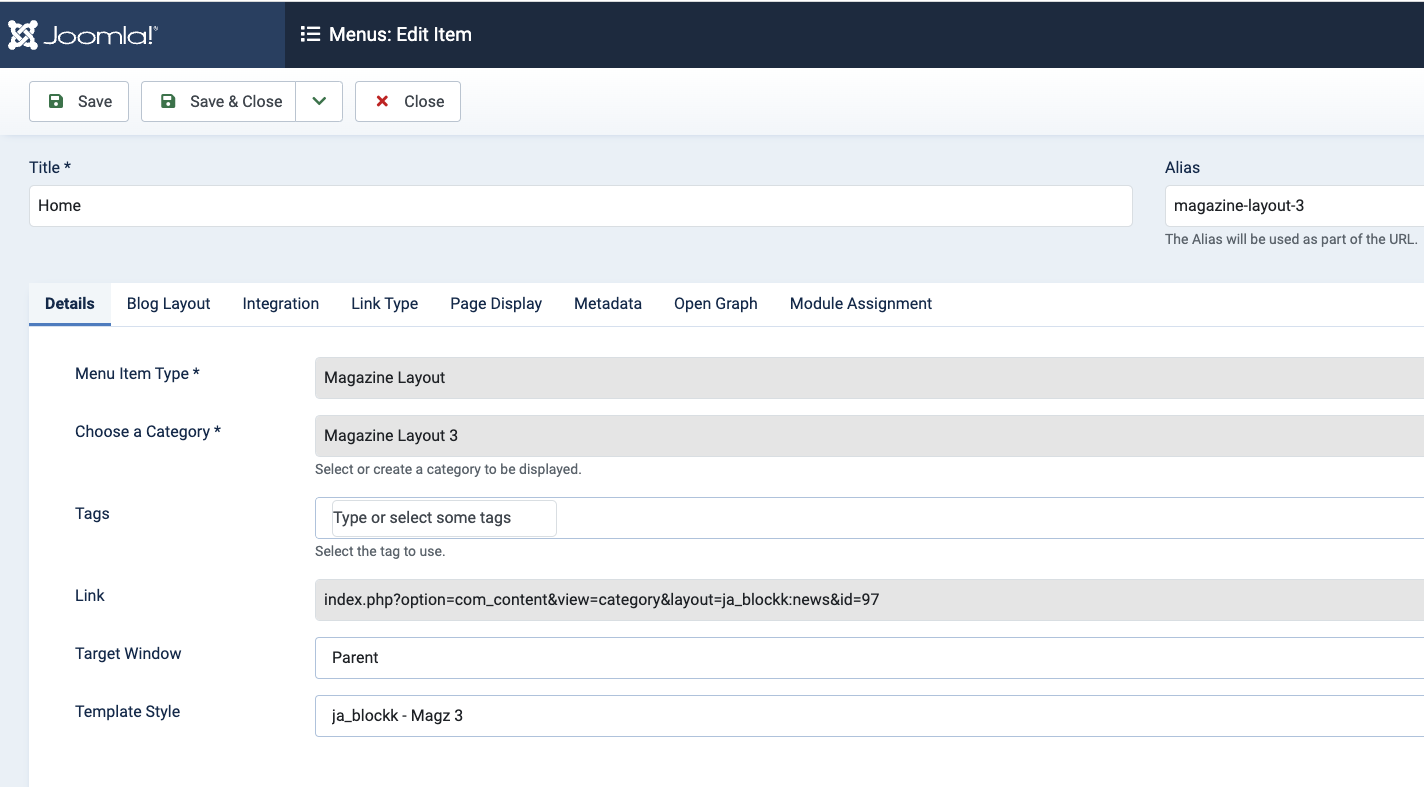Viewport: 1424px width, 787px height.
Task: Click the Tags field to select tags
Action: [x=444, y=518]
